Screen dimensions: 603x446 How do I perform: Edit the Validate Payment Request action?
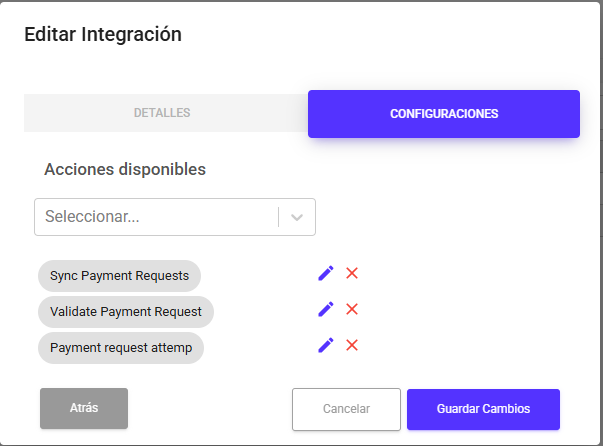(325, 310)
